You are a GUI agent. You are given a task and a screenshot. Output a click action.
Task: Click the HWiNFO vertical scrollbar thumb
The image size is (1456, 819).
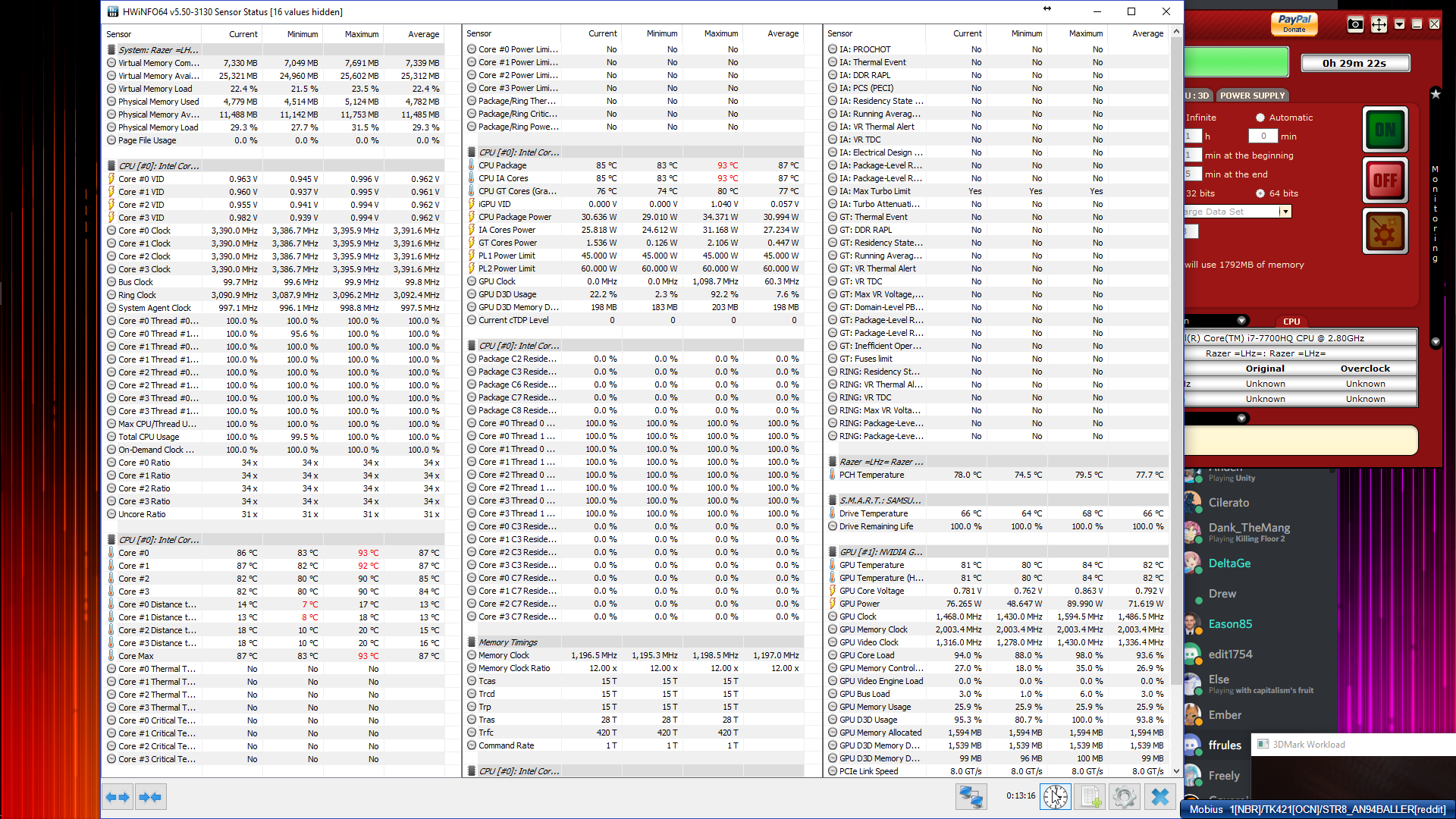point(1176,360)
